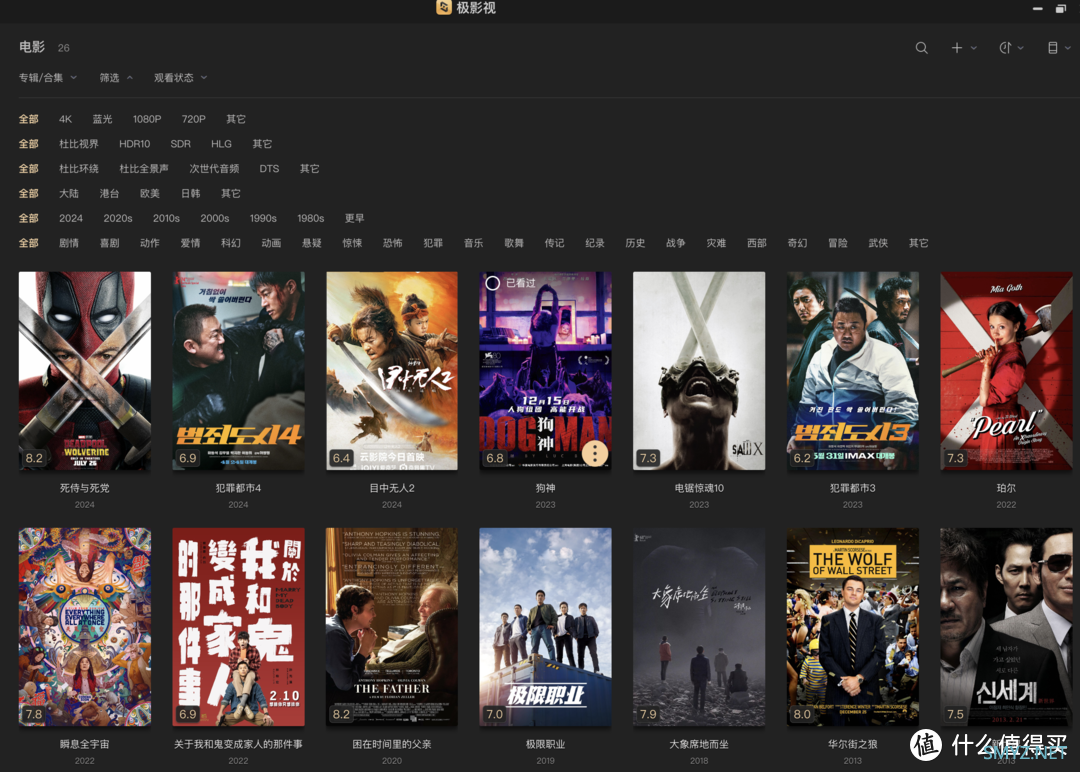This screenshot has height=772, width=1080.
Task: Filter by 喜剧 genre
Action: point(110,243)
